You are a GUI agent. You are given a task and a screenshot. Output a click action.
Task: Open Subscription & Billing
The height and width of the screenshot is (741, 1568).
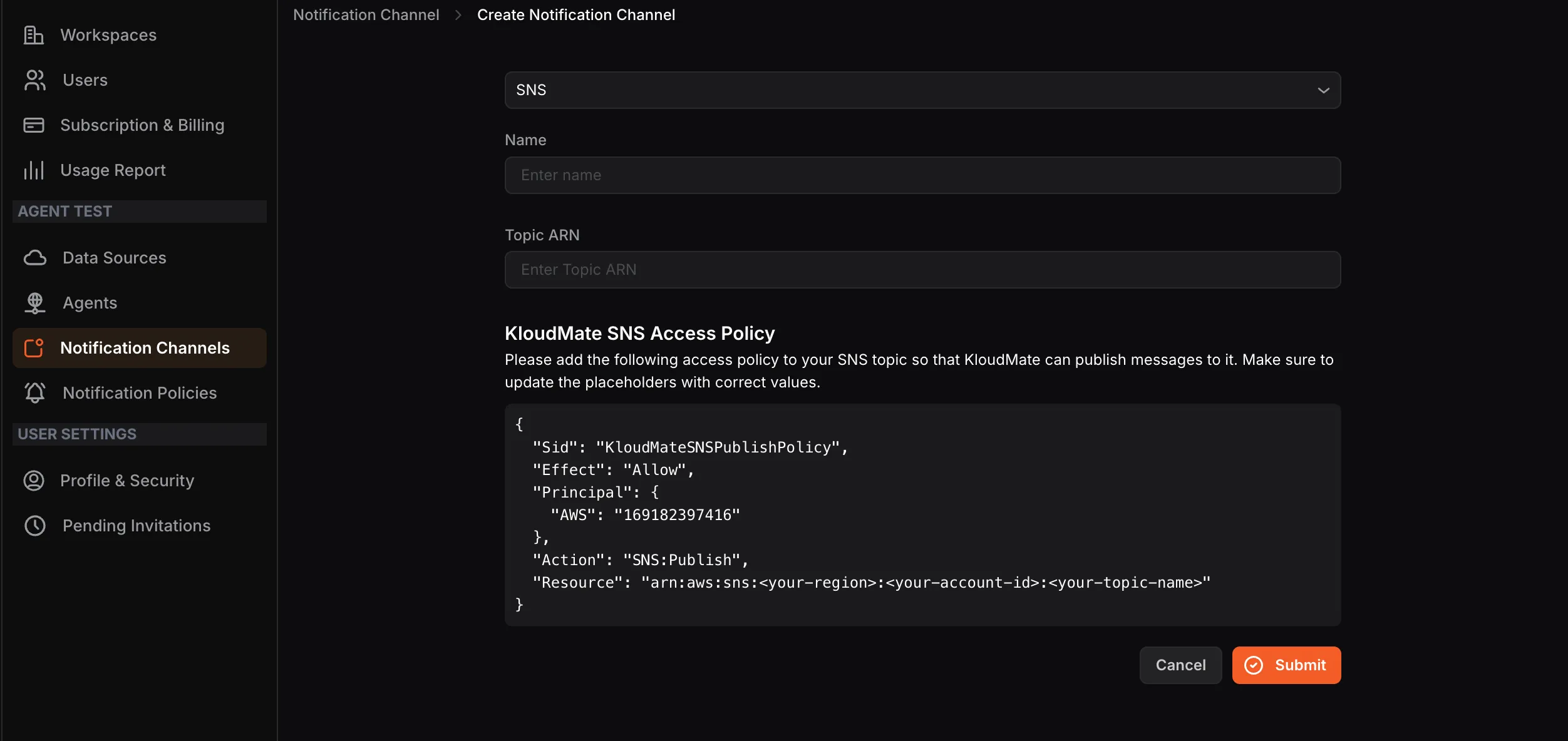(x=140, y=125)
